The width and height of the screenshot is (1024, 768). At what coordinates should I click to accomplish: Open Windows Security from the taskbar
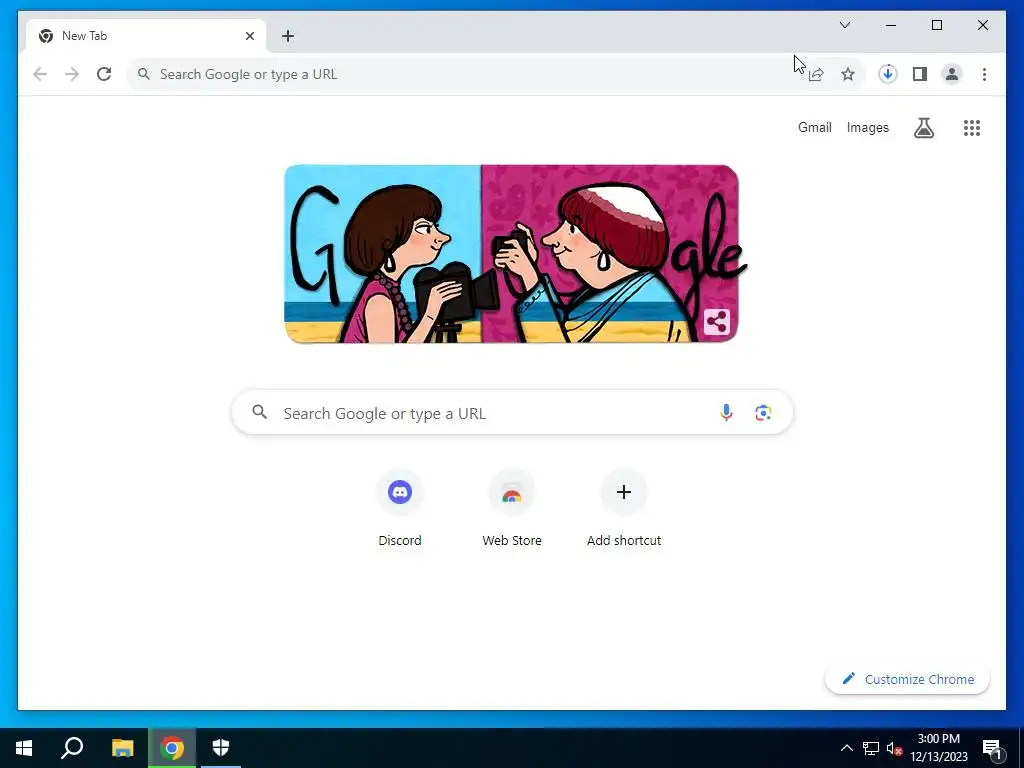[221, 748]
